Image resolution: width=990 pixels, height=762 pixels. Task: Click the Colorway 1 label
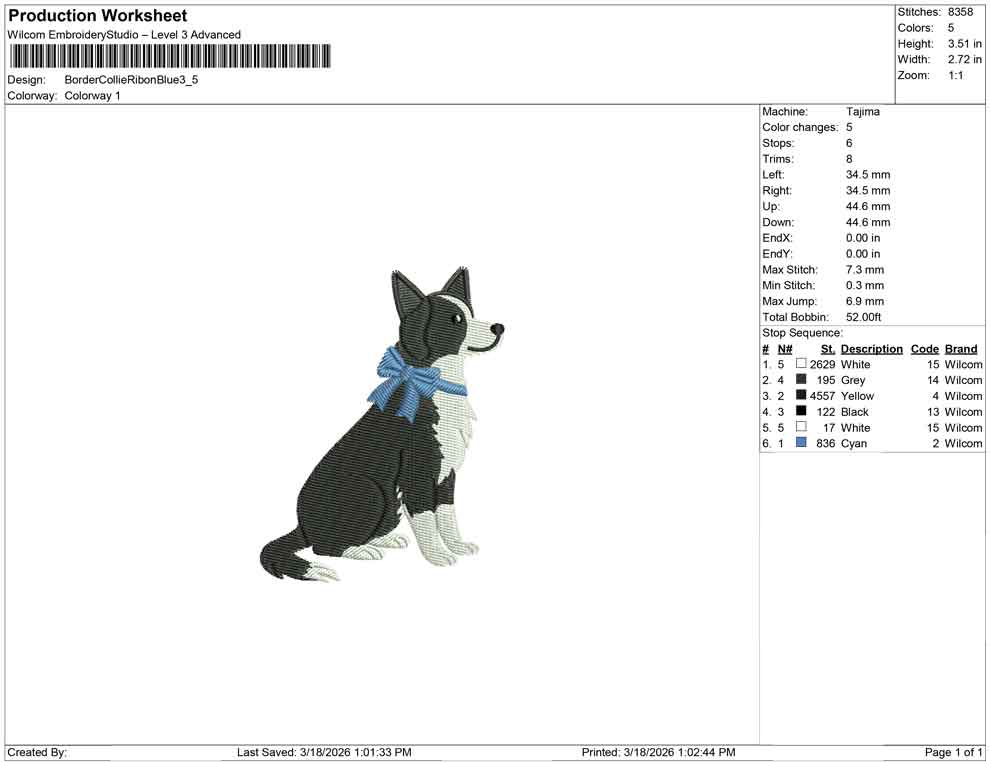[x=90, y=95]
